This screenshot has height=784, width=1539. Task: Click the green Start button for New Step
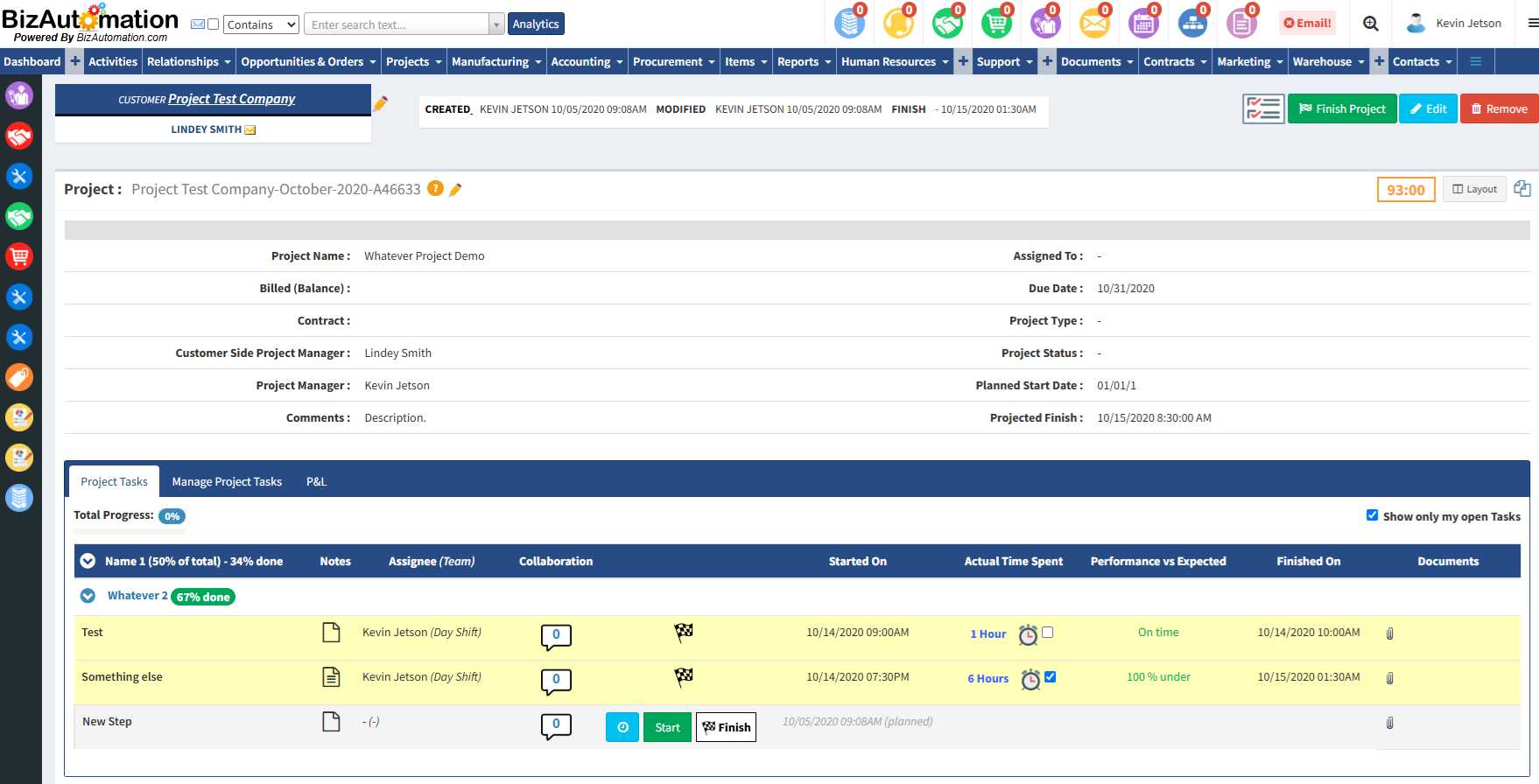pyautogui.click(x=667, y=727)
